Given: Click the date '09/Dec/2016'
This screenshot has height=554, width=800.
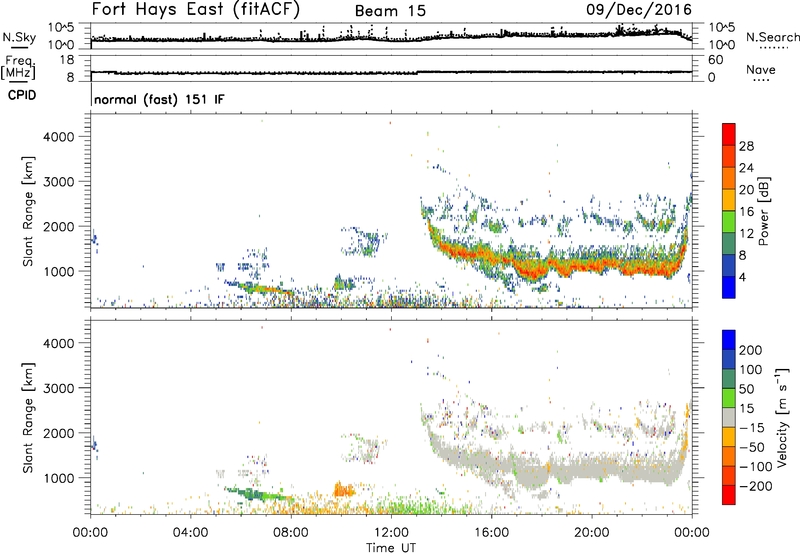Looking at the screenshot, I should 639,9.
